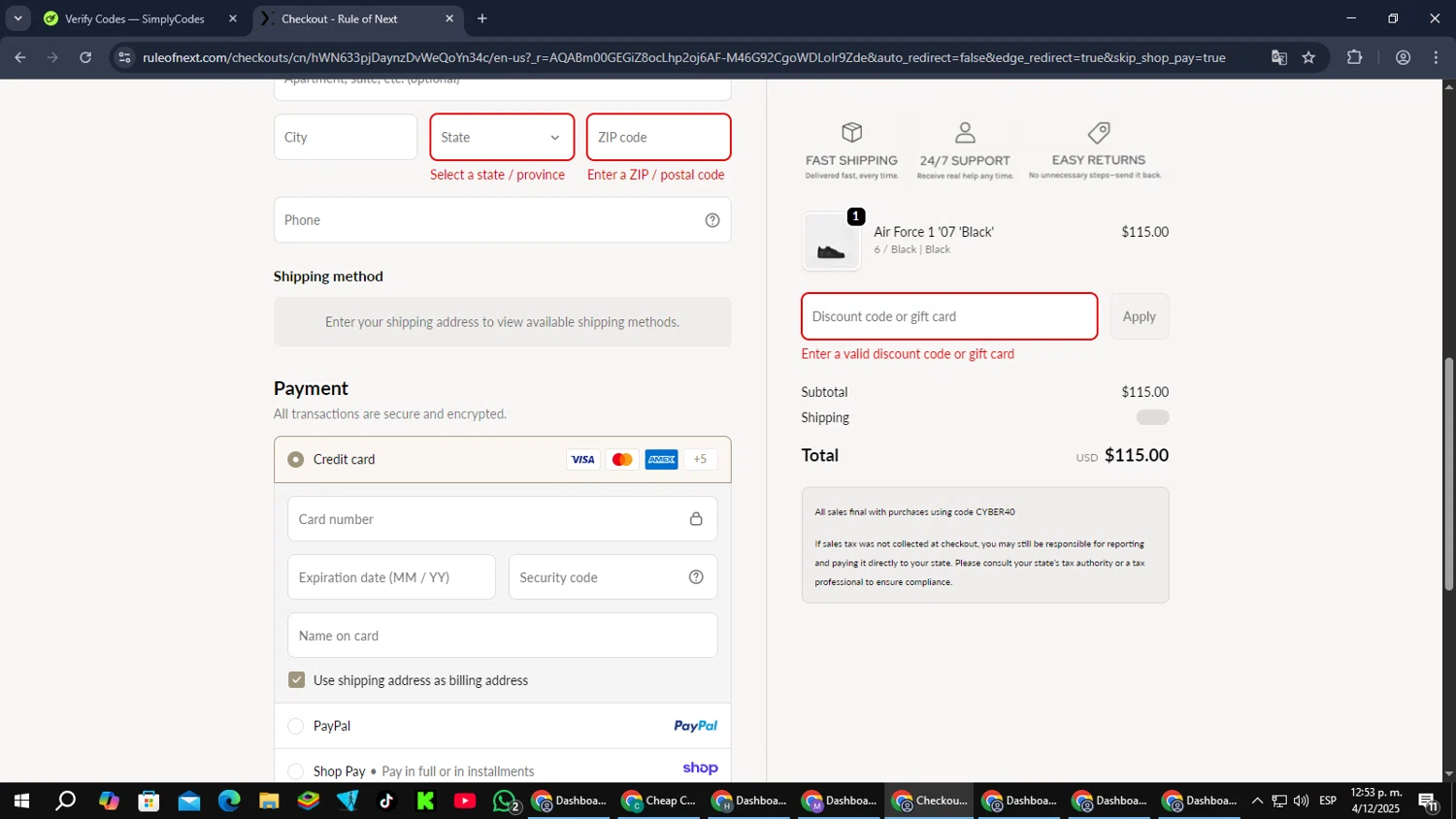Click the phone field help question mark icon

(711, 220)
